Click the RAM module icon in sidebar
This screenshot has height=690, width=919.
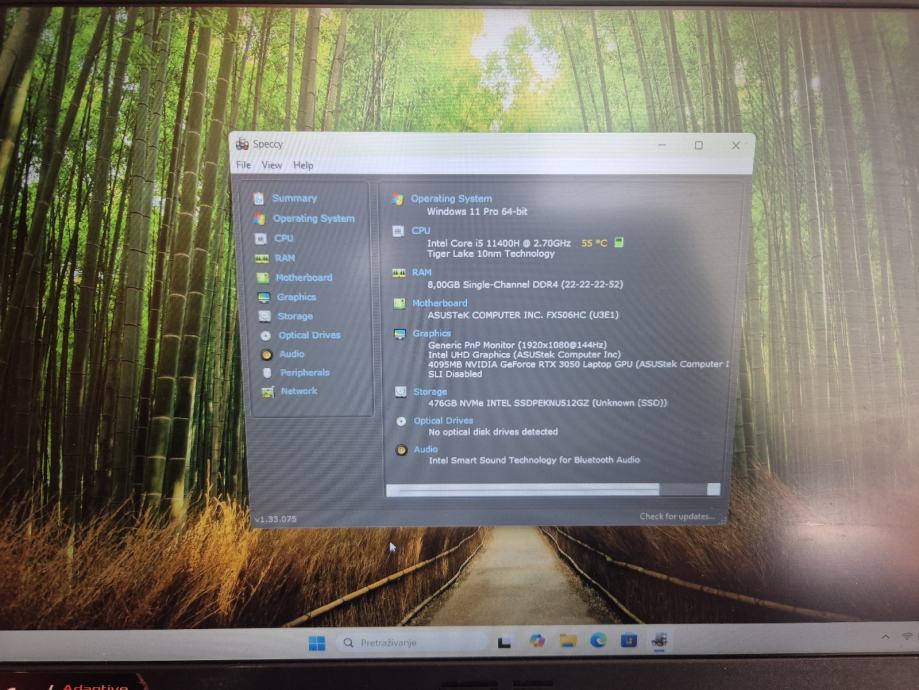261,259
